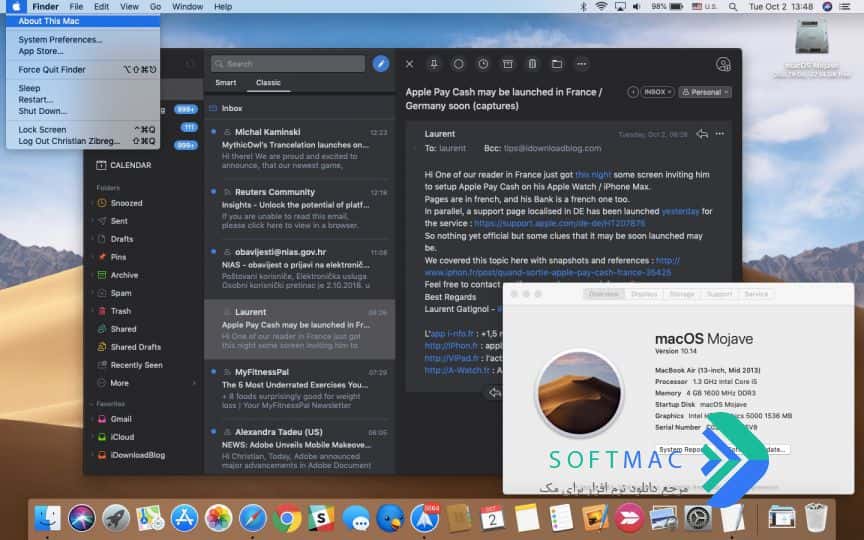The image size is (864, 540).
Task: Open Spark mail icon in Dock
Action: click(x=424, y=519)
